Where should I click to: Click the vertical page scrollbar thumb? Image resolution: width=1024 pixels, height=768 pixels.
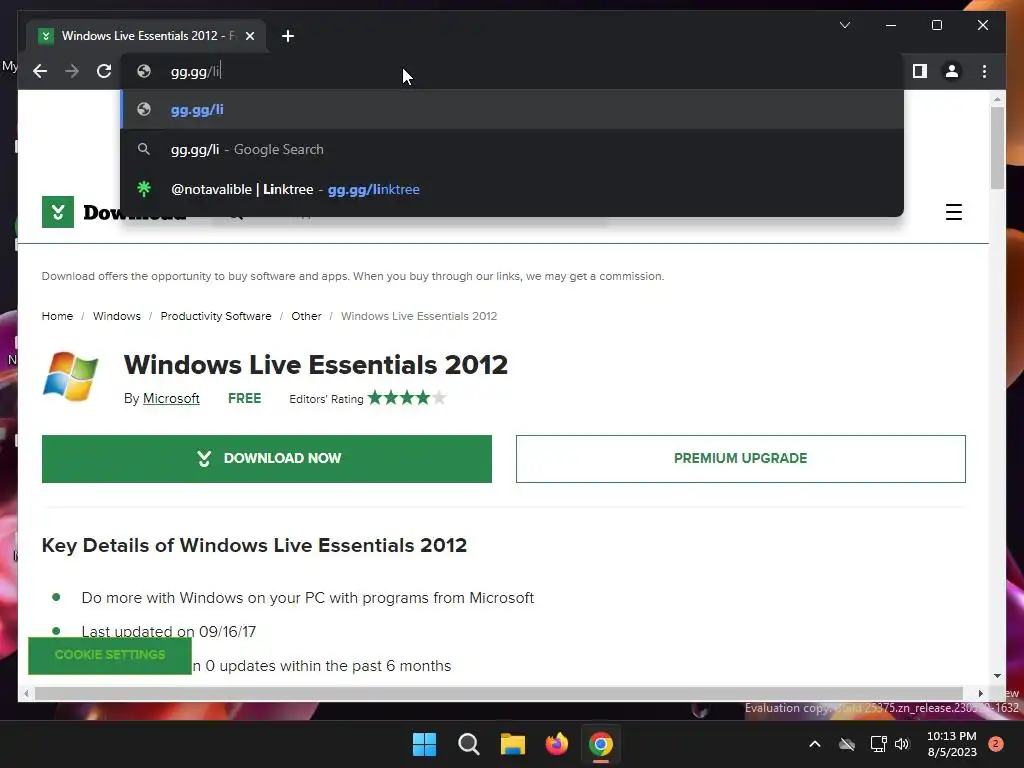pos(997,148)
